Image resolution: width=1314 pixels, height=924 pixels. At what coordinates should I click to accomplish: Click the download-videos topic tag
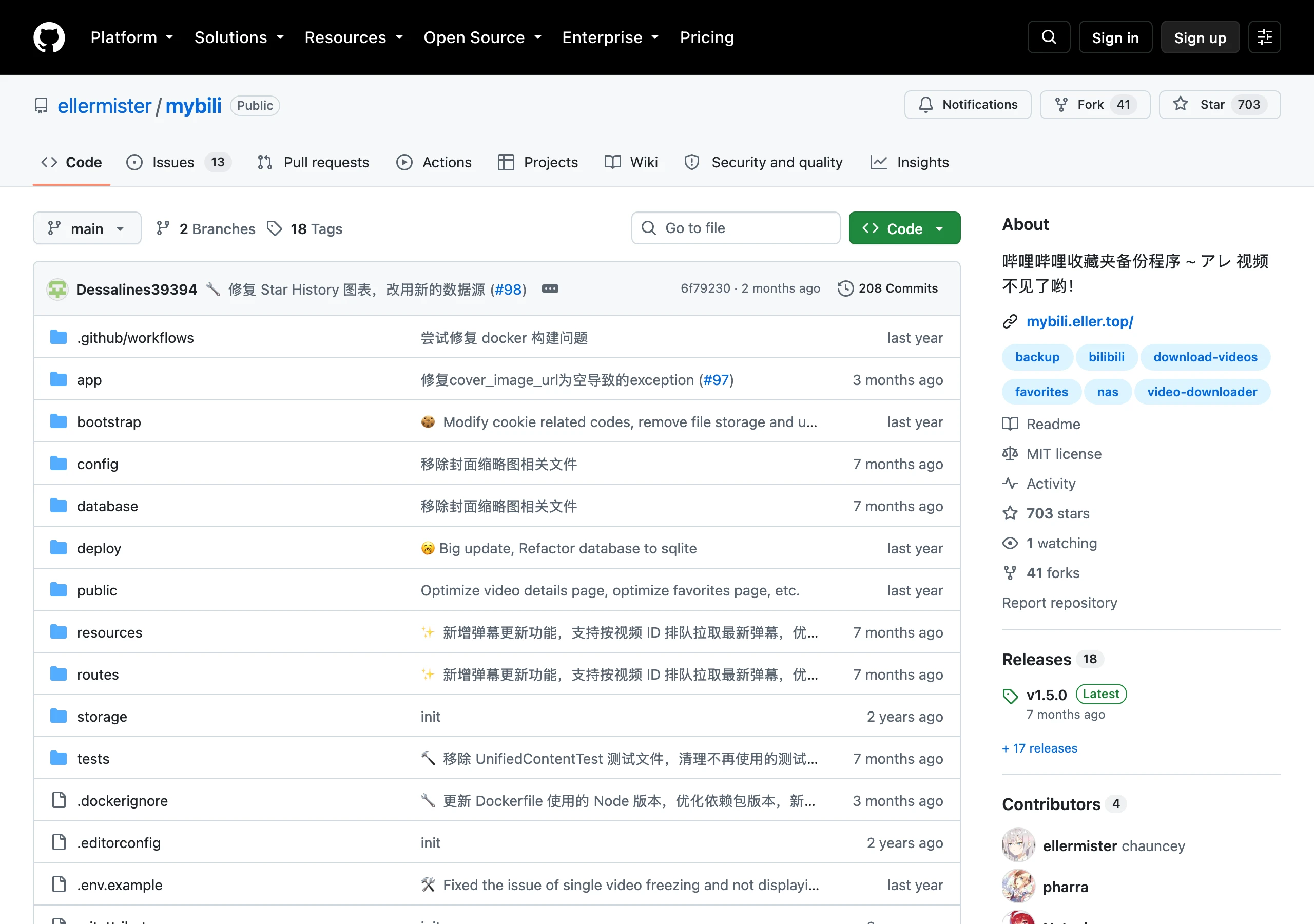(x=1205, y=357)
